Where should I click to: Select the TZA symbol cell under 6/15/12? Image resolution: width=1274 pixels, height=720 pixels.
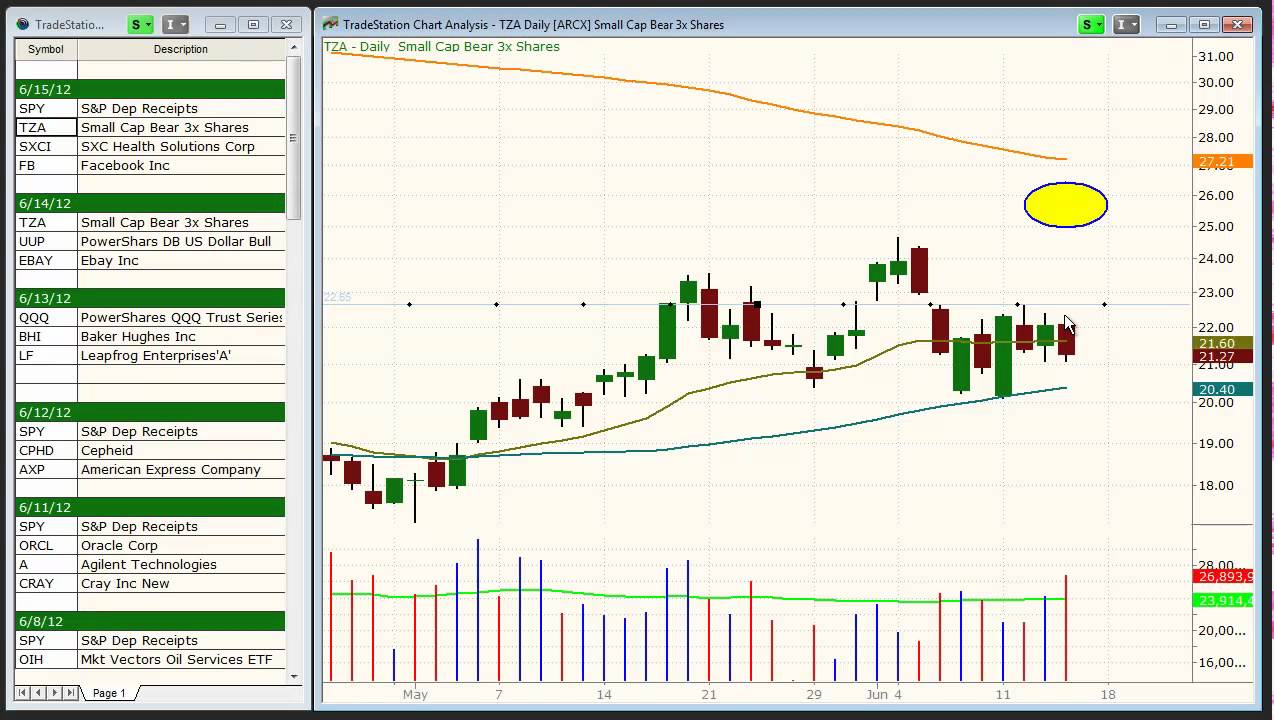pos(46,127)
